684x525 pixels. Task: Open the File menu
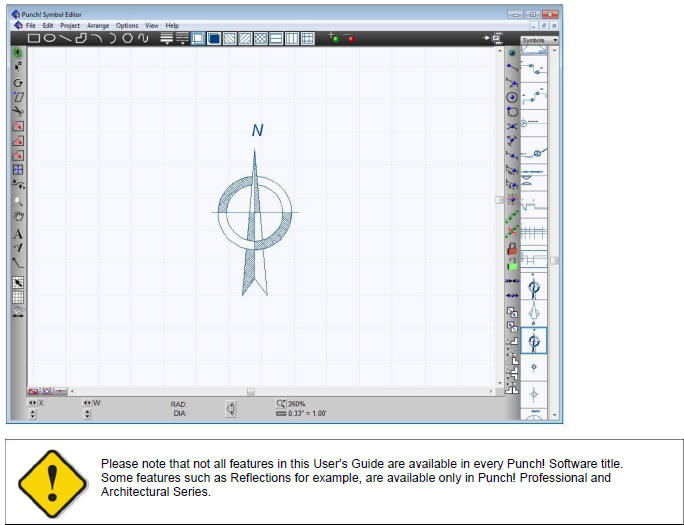point(31,26)
